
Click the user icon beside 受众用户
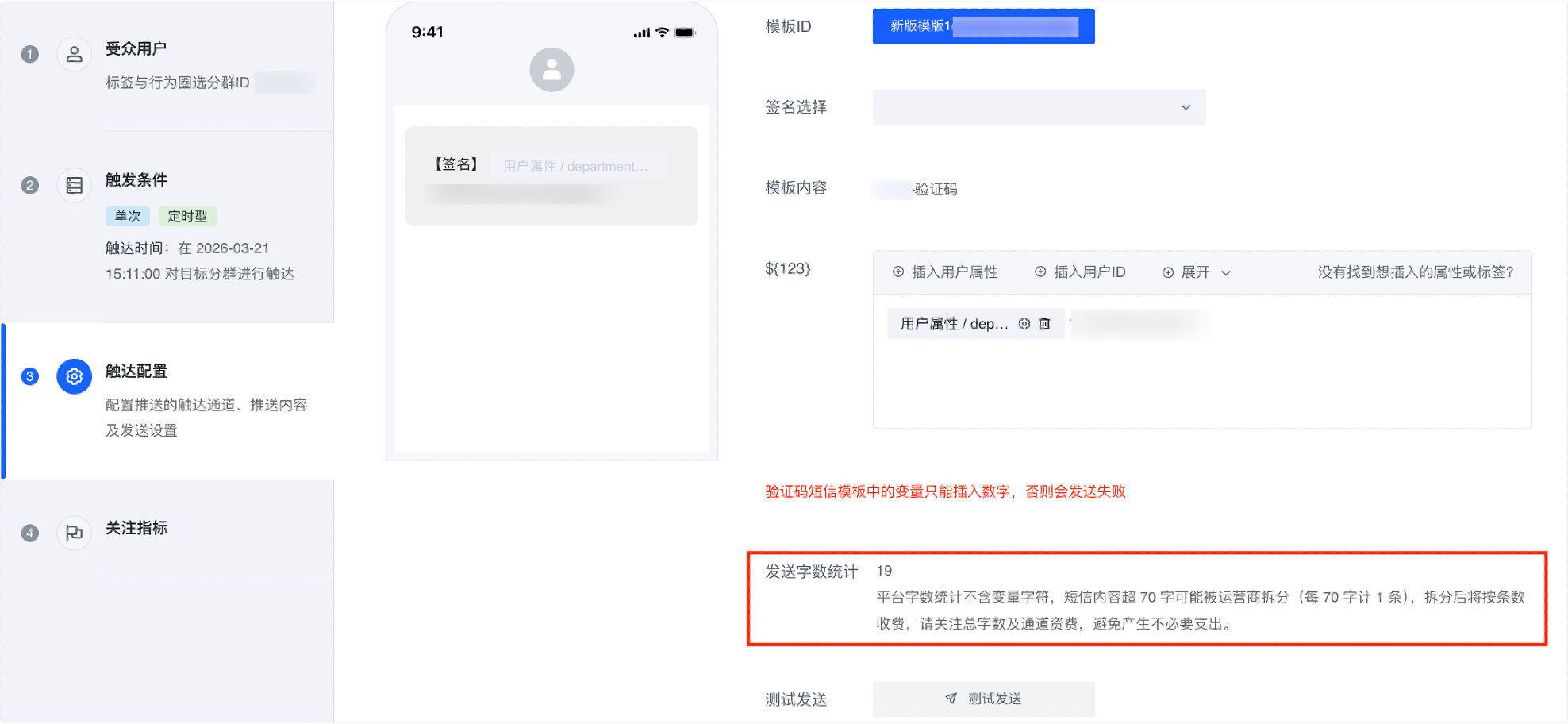click(x=74, y=54)
